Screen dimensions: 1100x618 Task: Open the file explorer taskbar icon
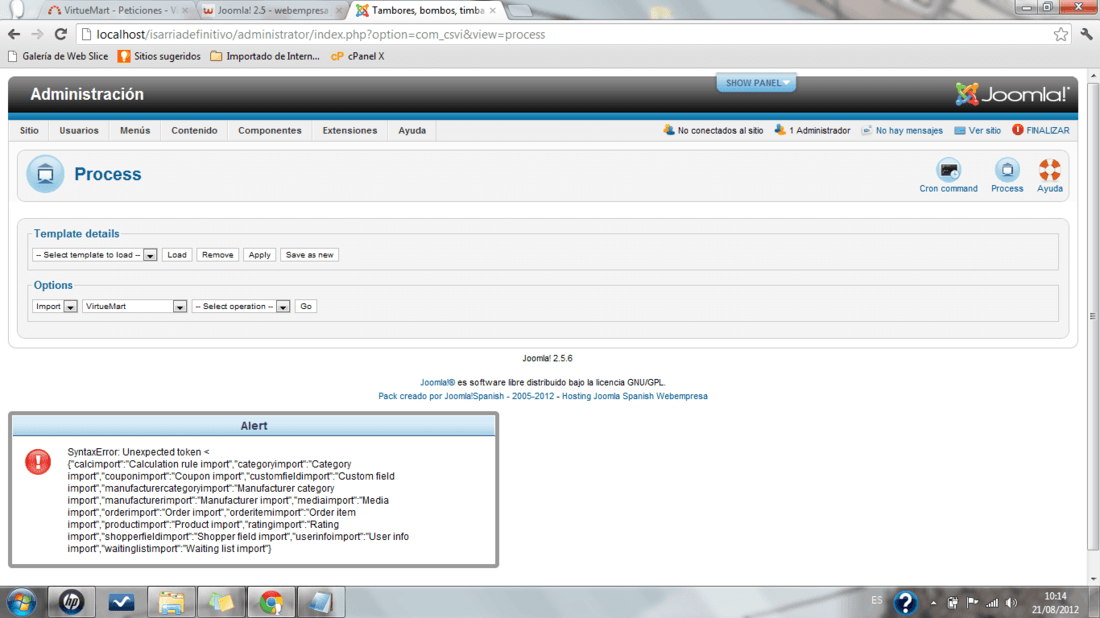(171, 602)
